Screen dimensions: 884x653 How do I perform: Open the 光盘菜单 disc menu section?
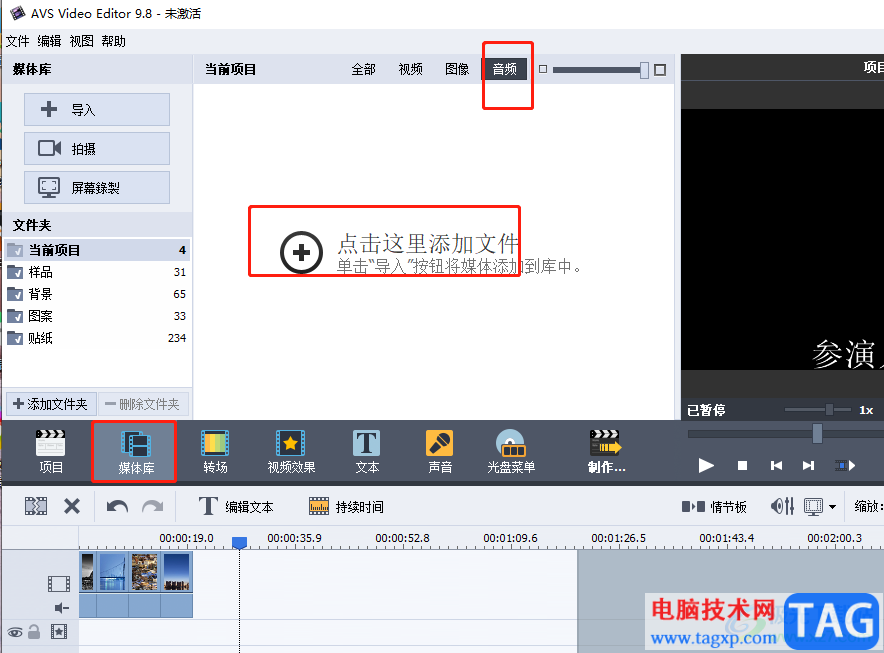pos(511,451)
